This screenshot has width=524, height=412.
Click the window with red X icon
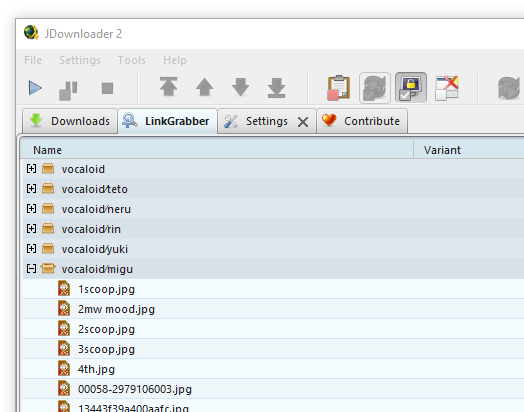pyautogui.click(x=447, y=88)
